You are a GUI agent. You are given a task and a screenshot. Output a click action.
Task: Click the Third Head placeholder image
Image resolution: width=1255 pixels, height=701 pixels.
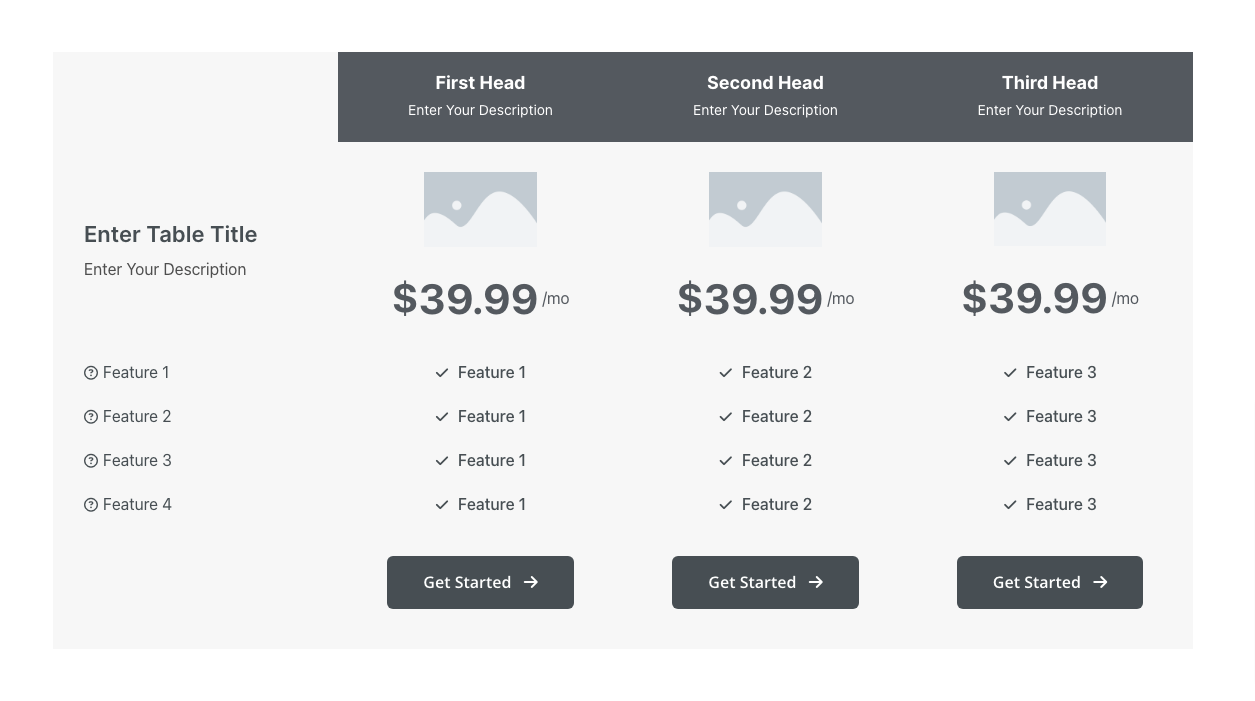coord(1049,209)
